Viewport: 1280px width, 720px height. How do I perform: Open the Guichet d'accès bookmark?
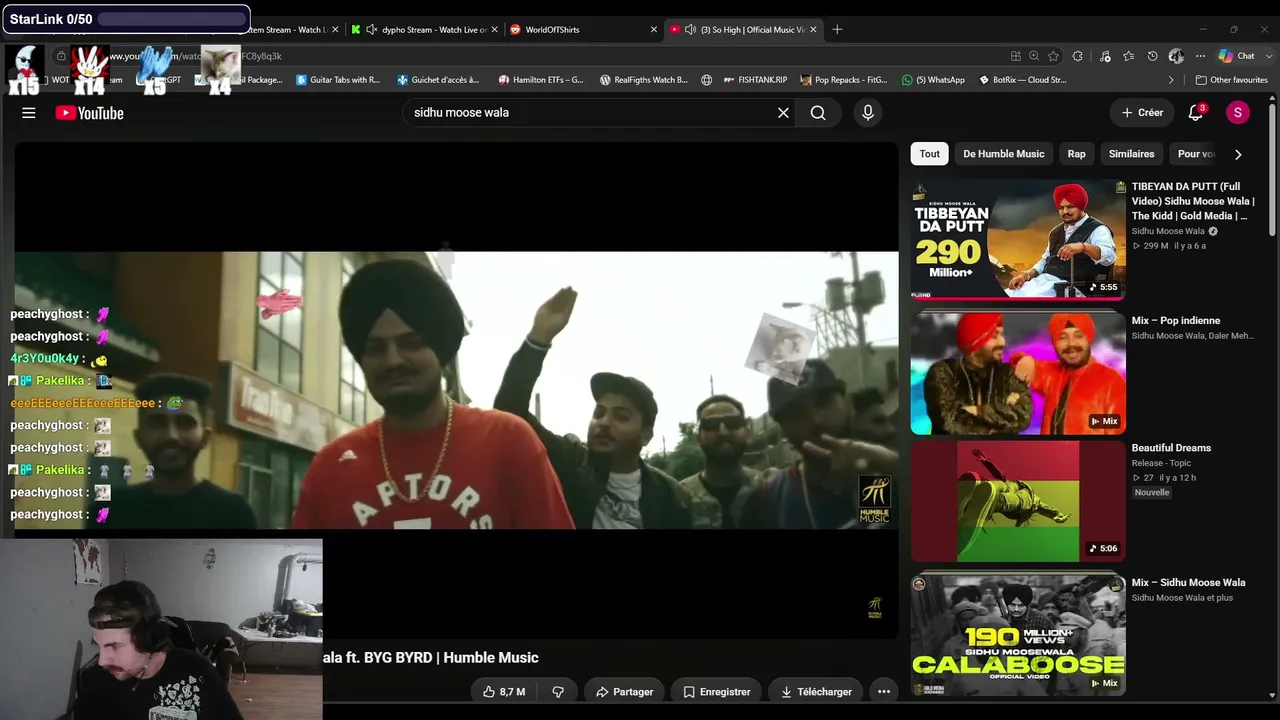coord(438,80)
